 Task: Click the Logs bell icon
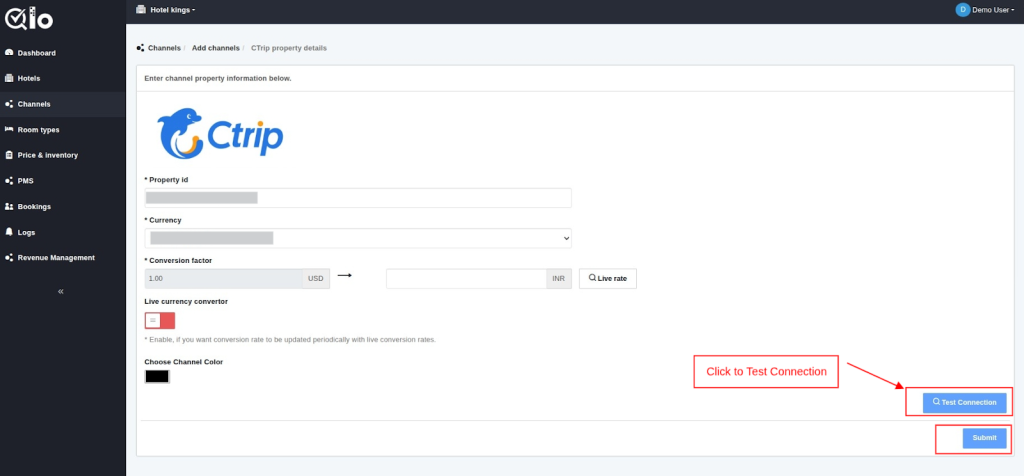coord(9,232)
